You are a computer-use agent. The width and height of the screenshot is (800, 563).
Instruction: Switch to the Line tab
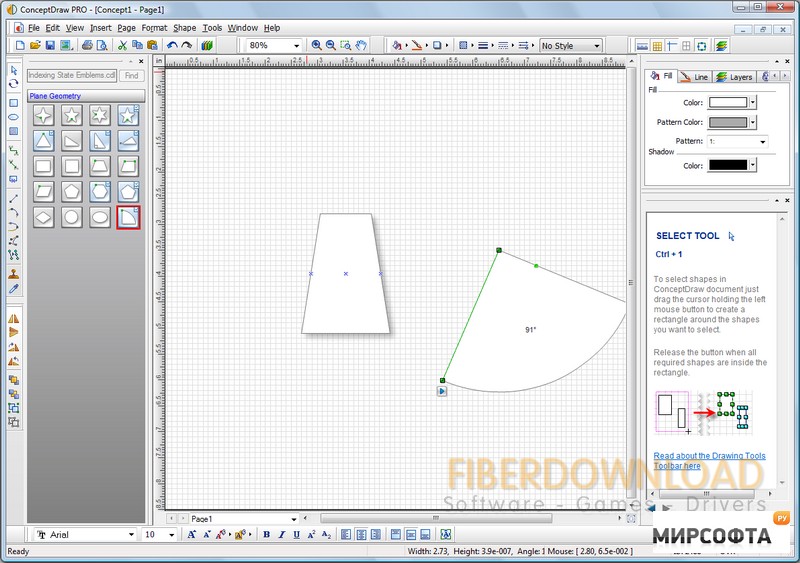(x=694, y=77)
